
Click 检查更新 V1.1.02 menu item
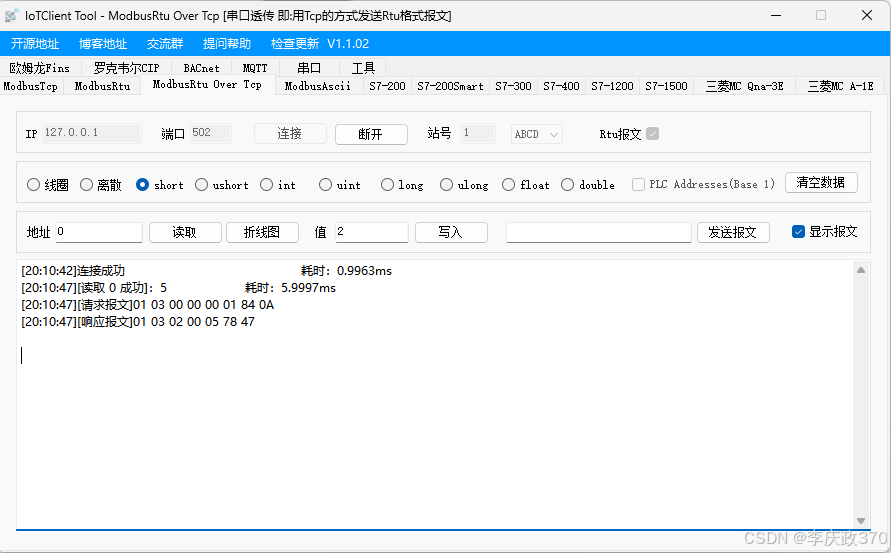tap(320, 44)
